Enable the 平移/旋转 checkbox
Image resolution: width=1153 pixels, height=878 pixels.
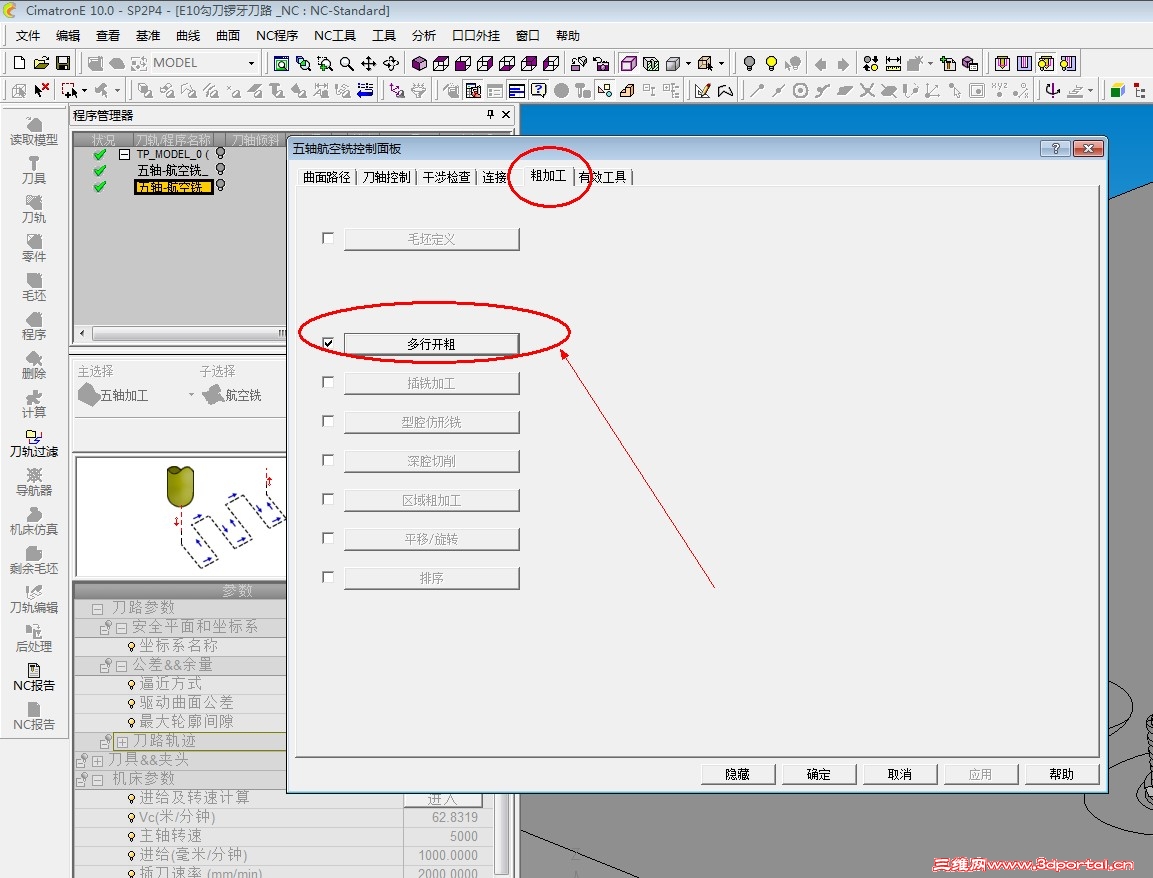coord(328,538)
